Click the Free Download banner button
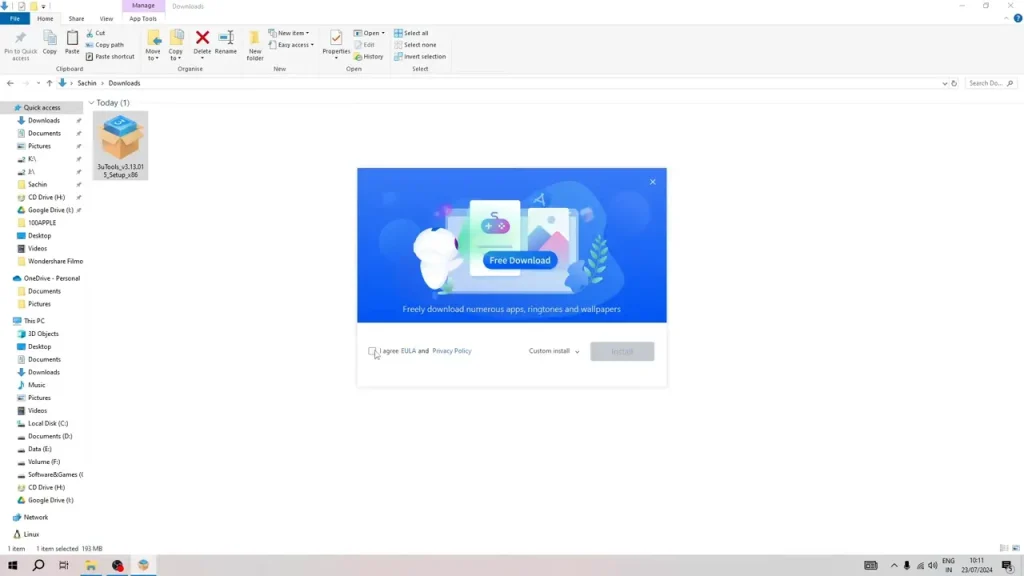This screenshot has width=1024, height=576. tap(520, 260)
